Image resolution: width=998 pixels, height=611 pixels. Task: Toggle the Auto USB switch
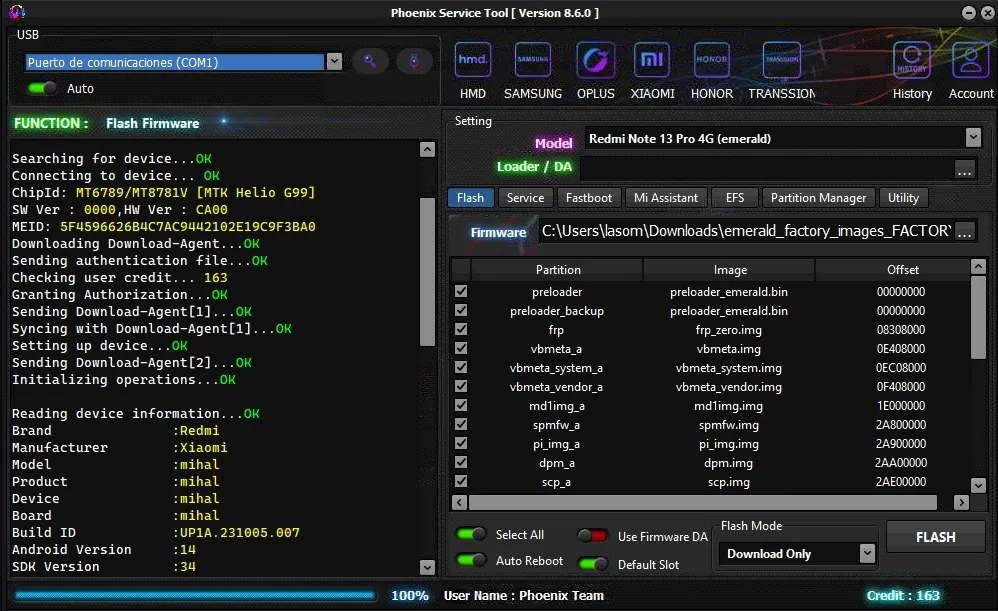[43, 88]
